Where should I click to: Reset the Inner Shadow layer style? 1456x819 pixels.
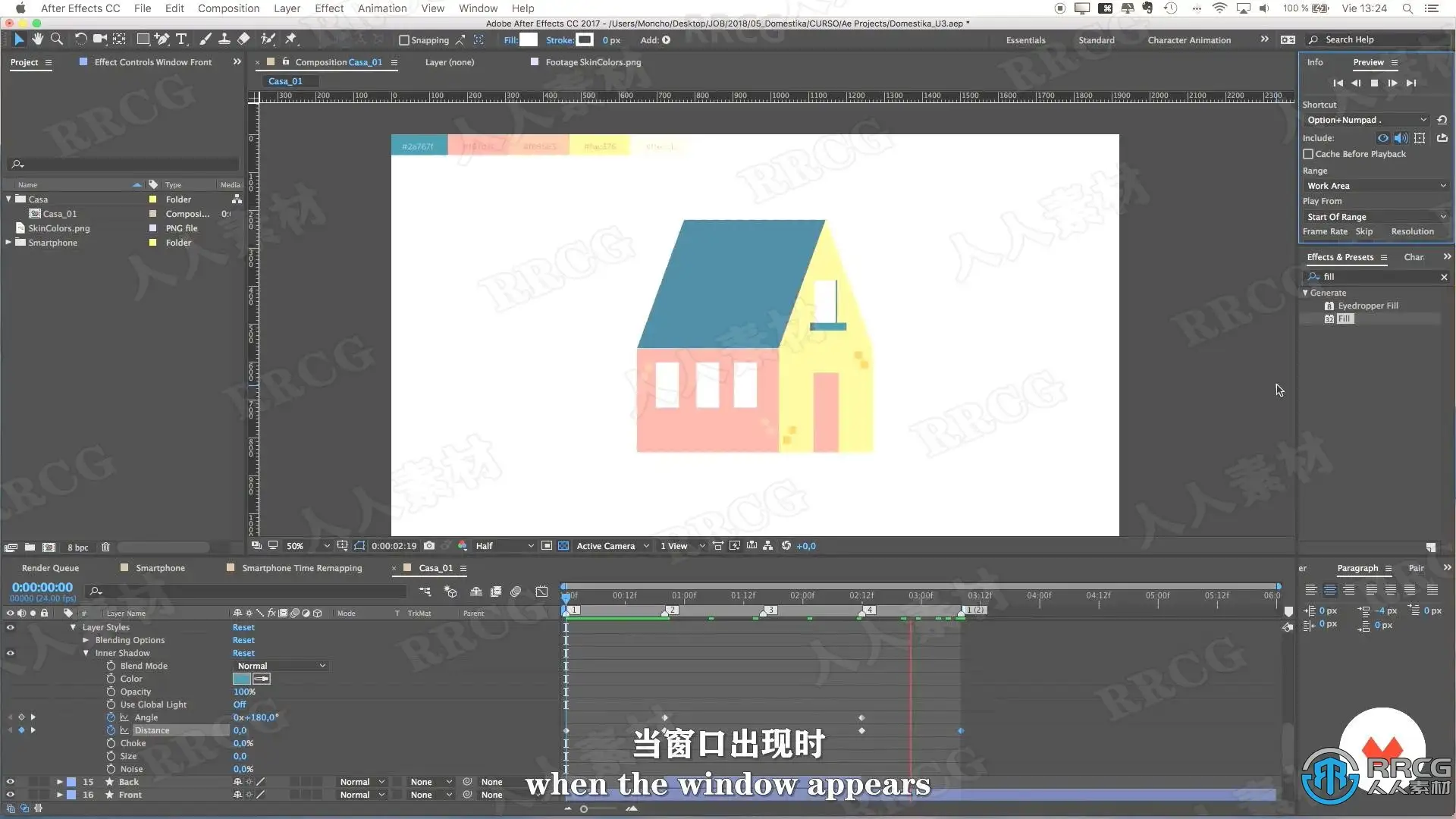point(243,653)
